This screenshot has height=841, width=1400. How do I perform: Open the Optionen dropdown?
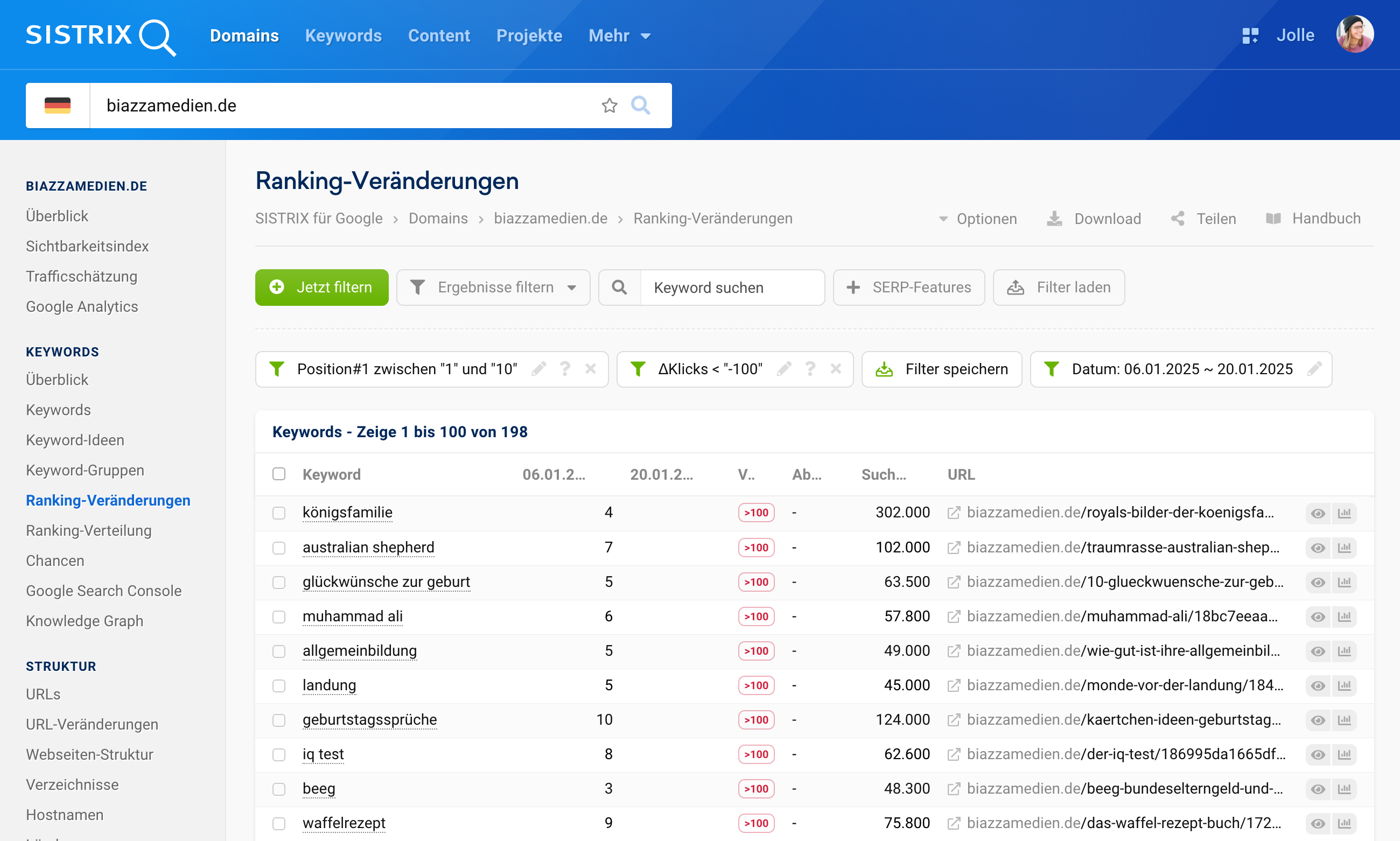[x=986, y=219]
